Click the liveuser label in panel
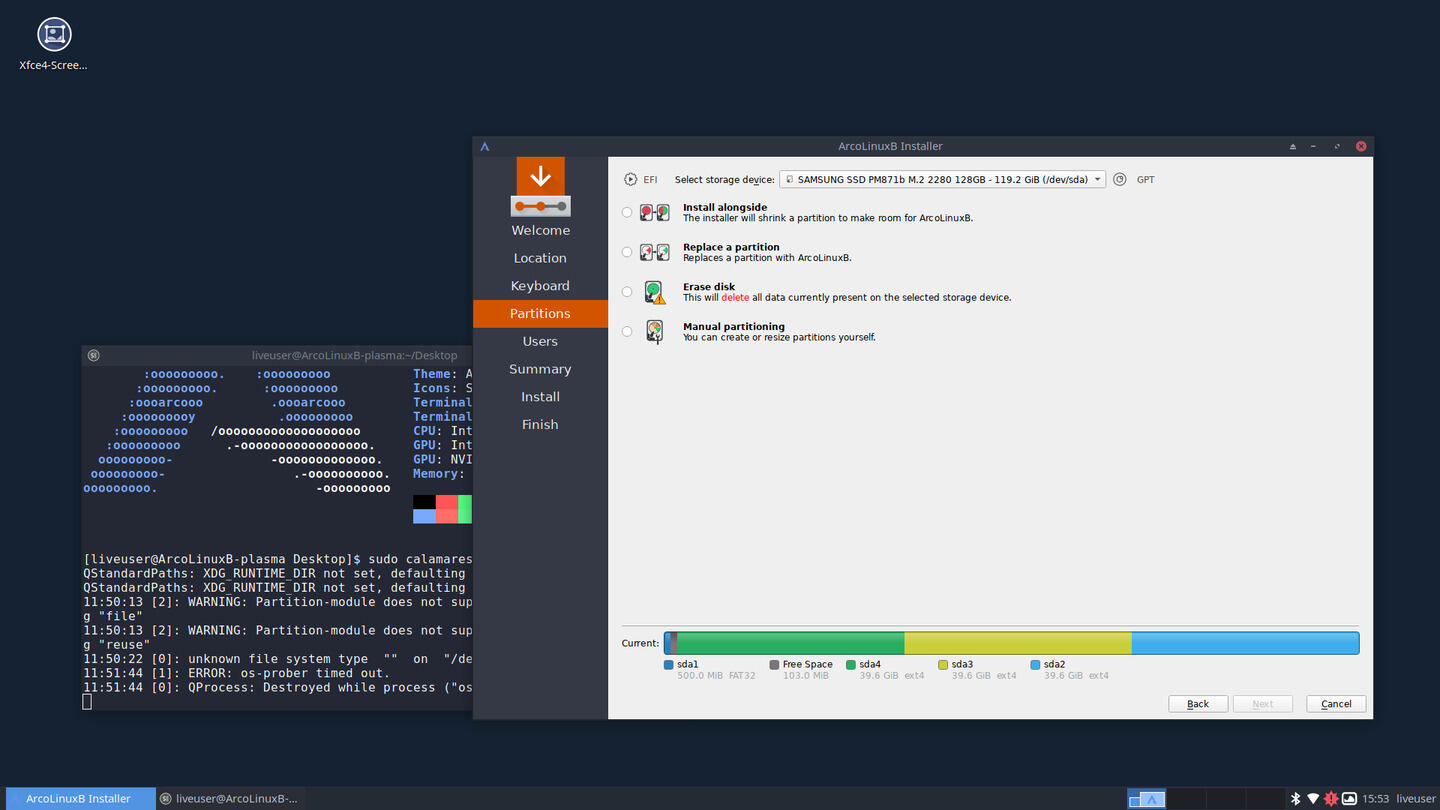This screenshot has width=1440, height=810. (x=1416, y=799)
